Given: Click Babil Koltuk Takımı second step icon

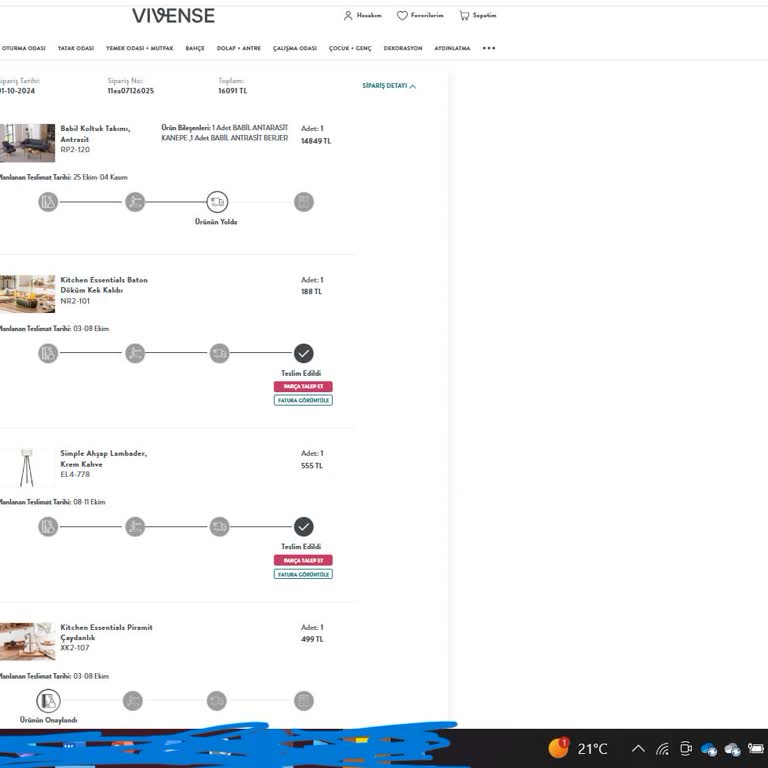Looking at the screenshot, I should click(x=135, y=202).
